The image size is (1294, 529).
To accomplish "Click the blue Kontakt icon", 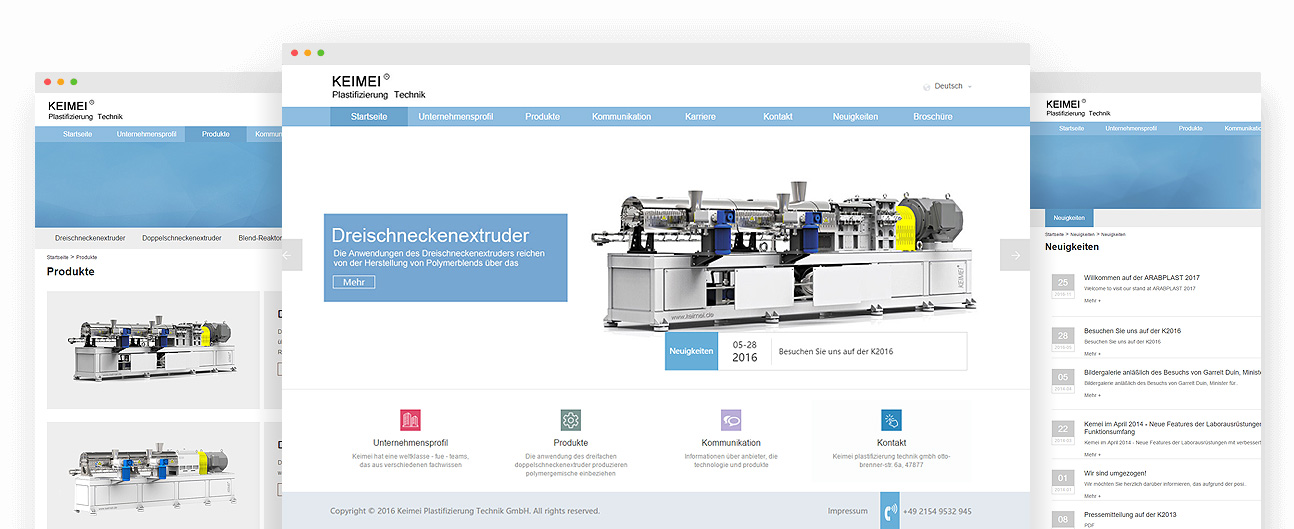I will point(891,420).
